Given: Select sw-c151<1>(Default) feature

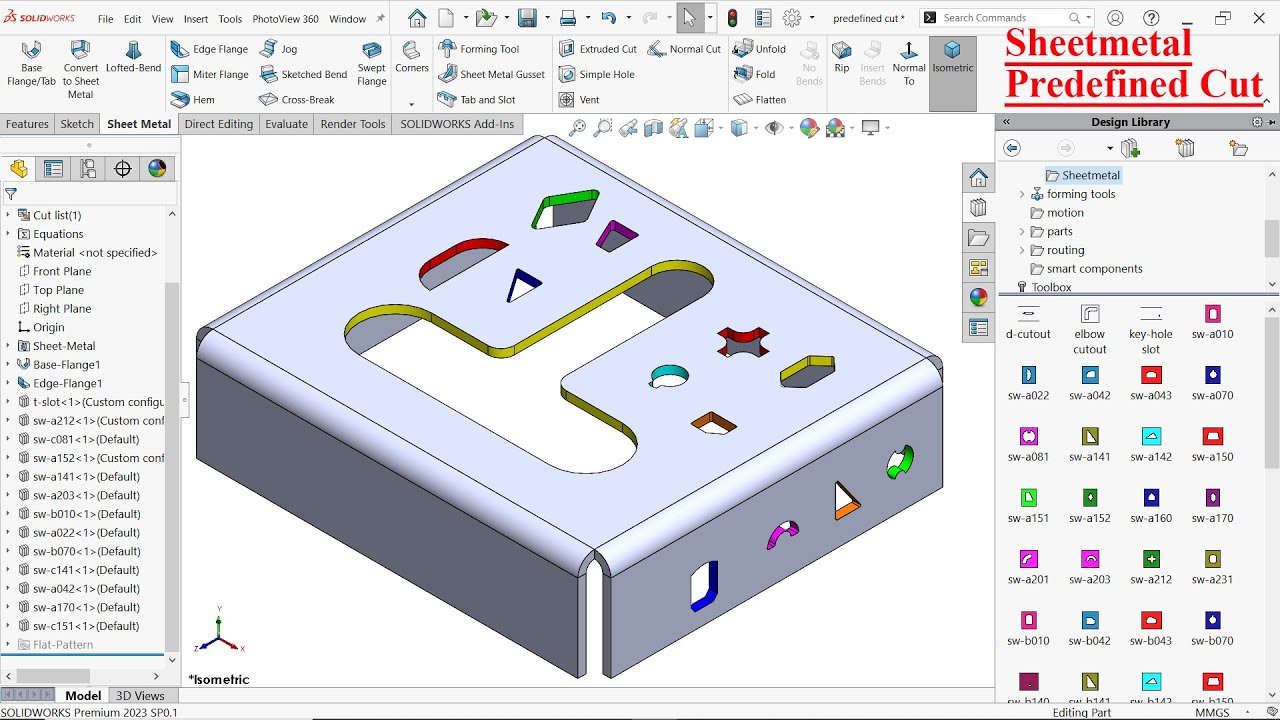Looking at the screenshot, I should 86,626.
